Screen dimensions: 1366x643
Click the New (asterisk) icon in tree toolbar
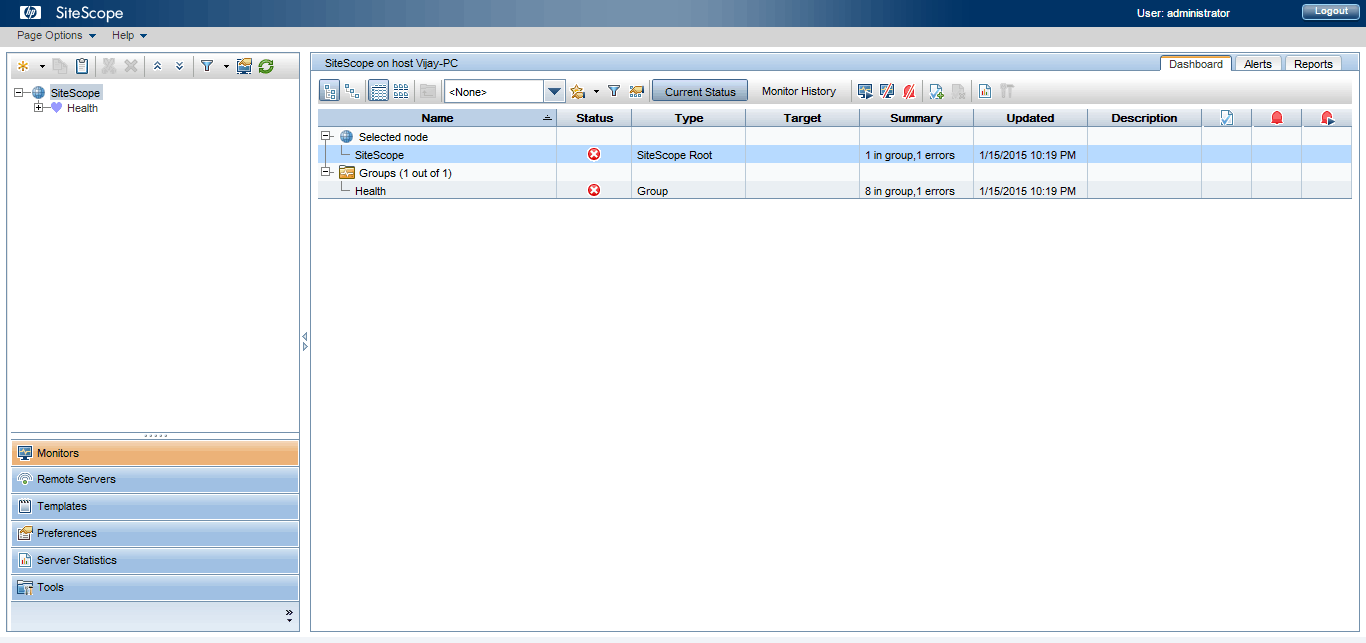(x=22, y=66)
